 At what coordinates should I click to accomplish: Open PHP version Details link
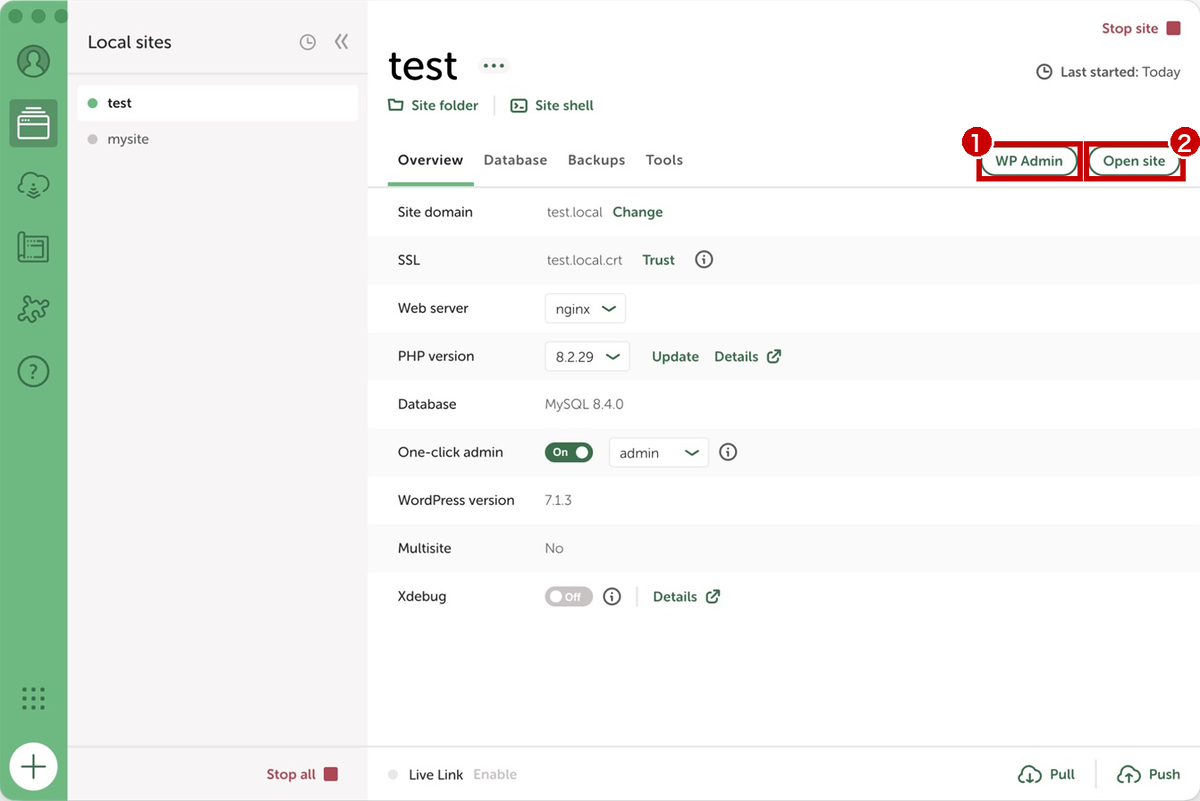point(748,356)
